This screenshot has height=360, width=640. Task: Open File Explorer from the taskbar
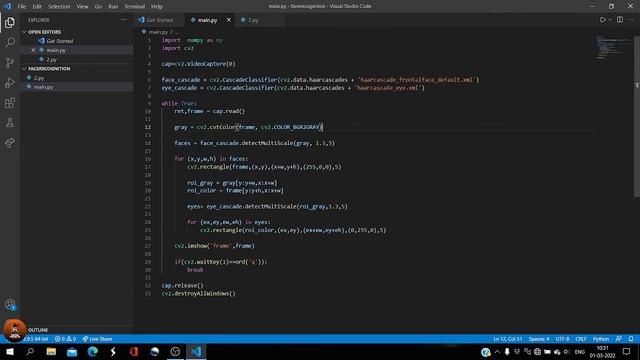coord(51,351)
